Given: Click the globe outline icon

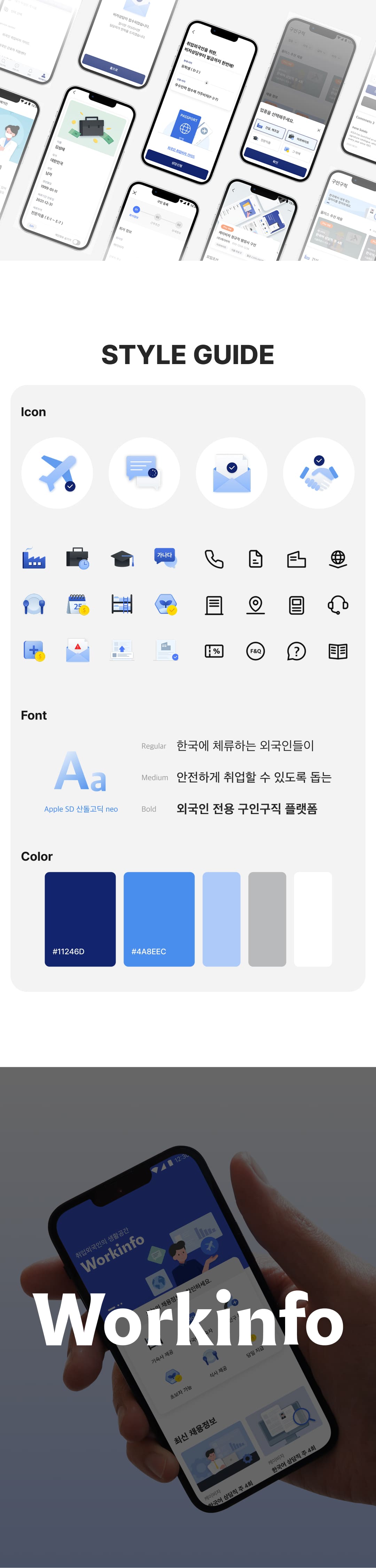Looking at the screenshot, I should [338, 559].
